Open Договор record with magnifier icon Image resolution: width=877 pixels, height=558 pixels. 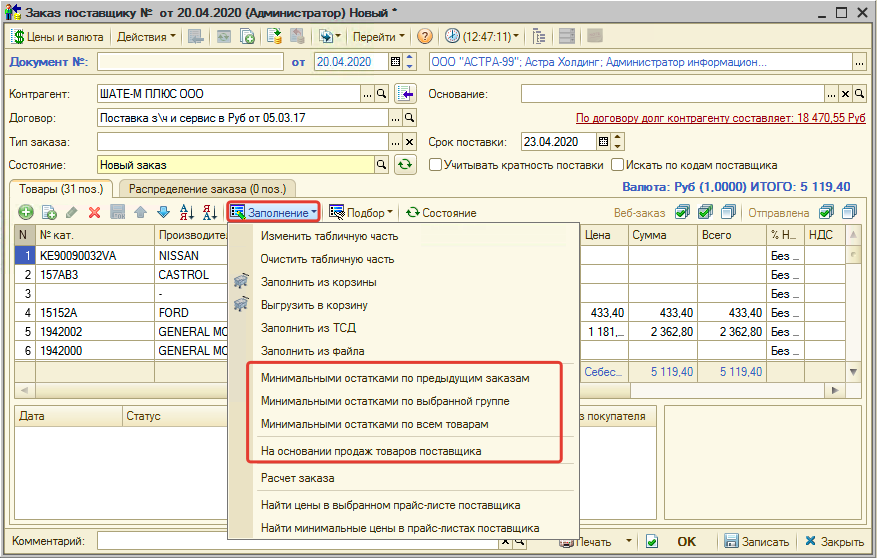[409, 118]
